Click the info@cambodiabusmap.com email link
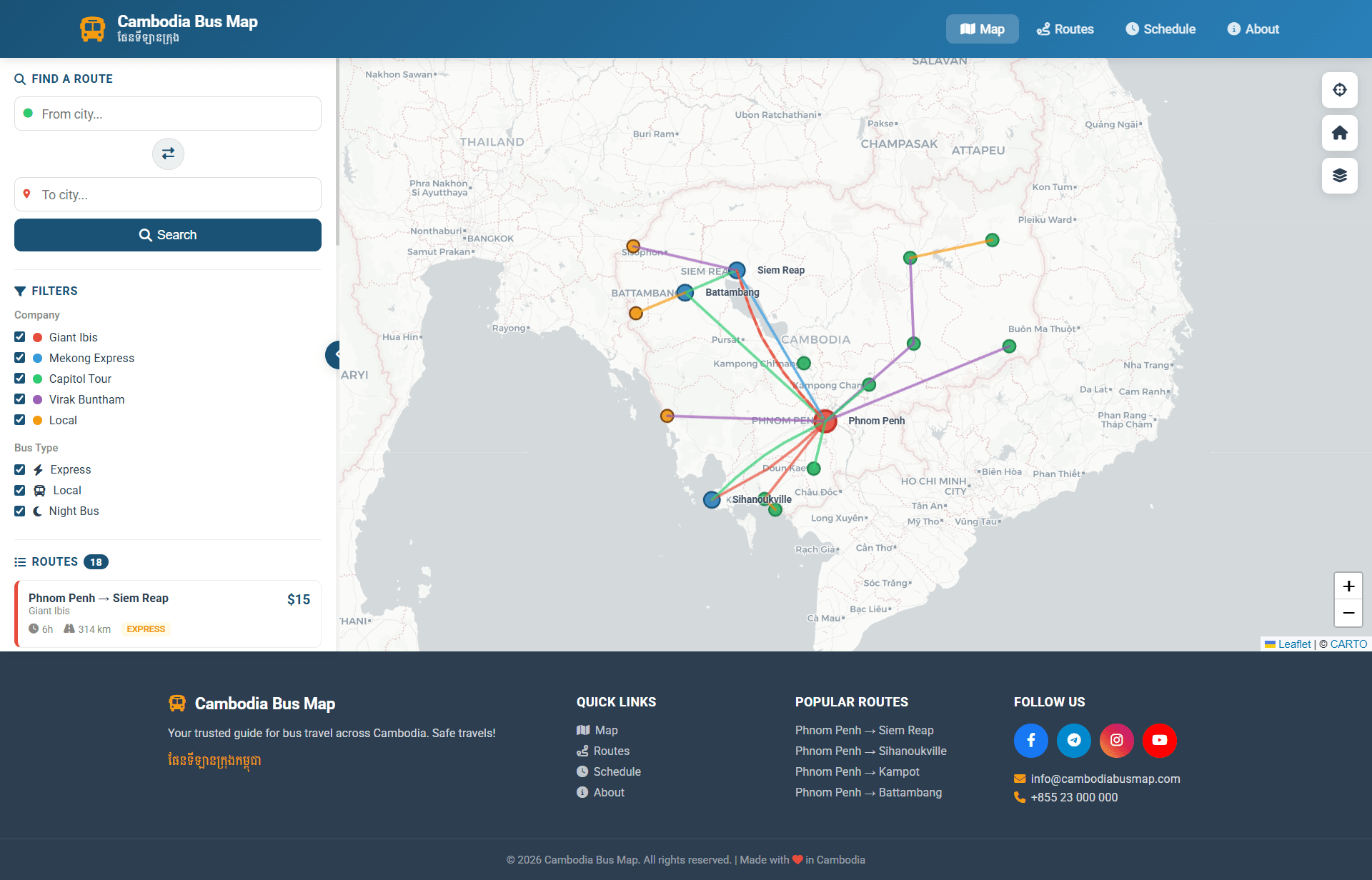Screen dimensions: 1372x880 point(1105,779)
